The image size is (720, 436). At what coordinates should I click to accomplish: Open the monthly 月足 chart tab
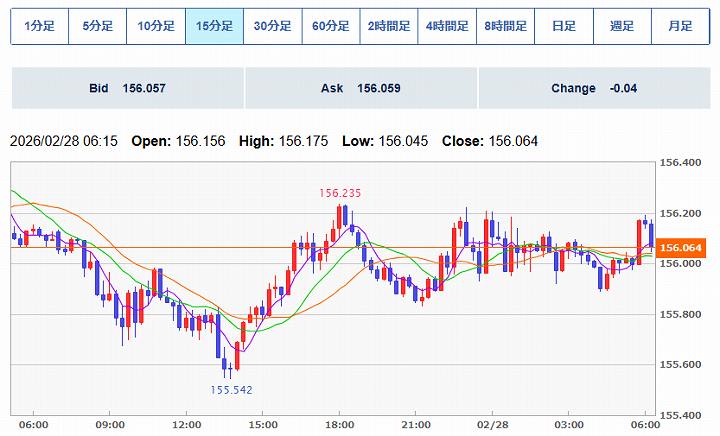coord(680,27)
